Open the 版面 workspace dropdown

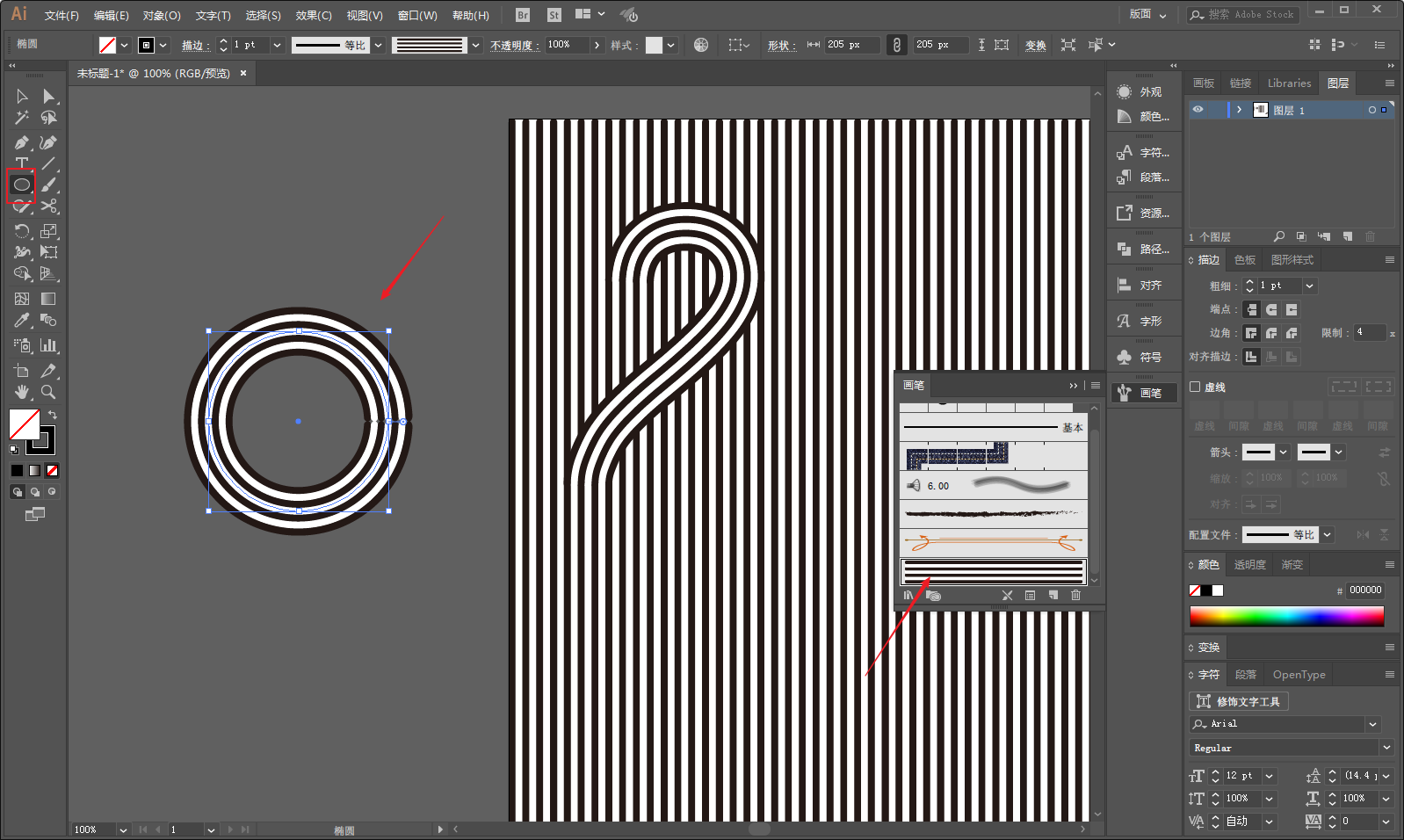[1148, 14]
